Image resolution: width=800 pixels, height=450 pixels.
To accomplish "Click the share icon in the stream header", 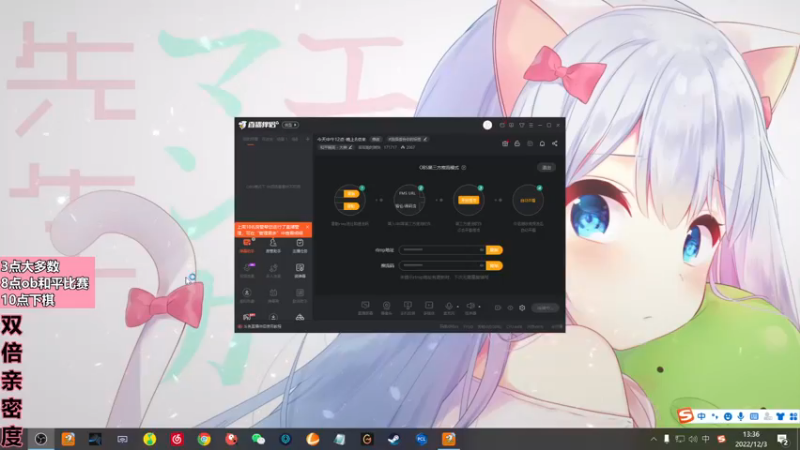I will click(555, 144).
